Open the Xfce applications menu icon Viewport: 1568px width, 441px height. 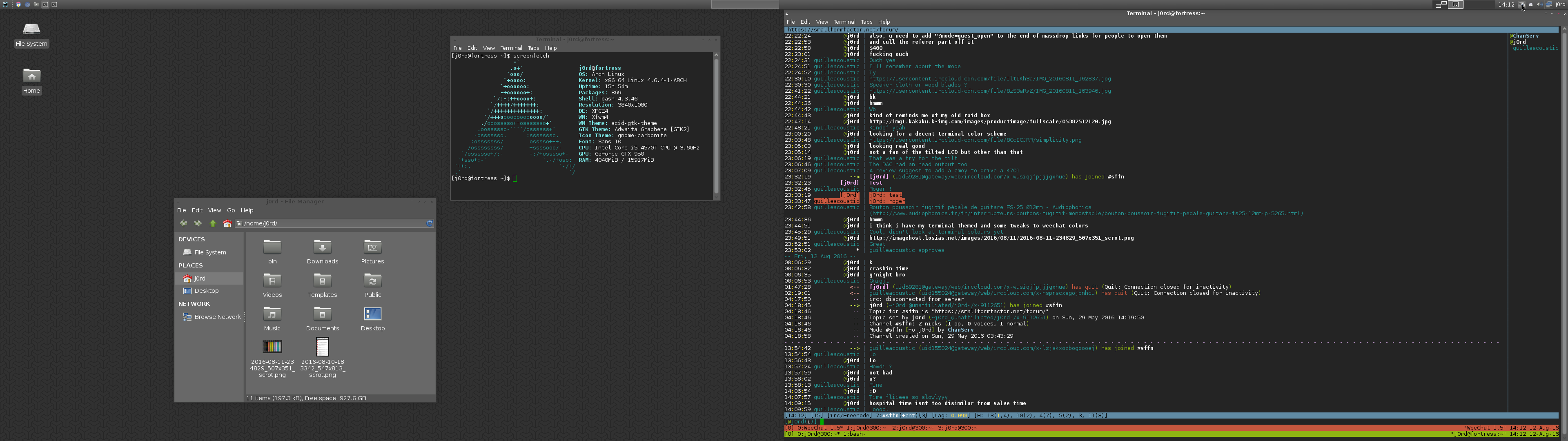tap(5, 4)
